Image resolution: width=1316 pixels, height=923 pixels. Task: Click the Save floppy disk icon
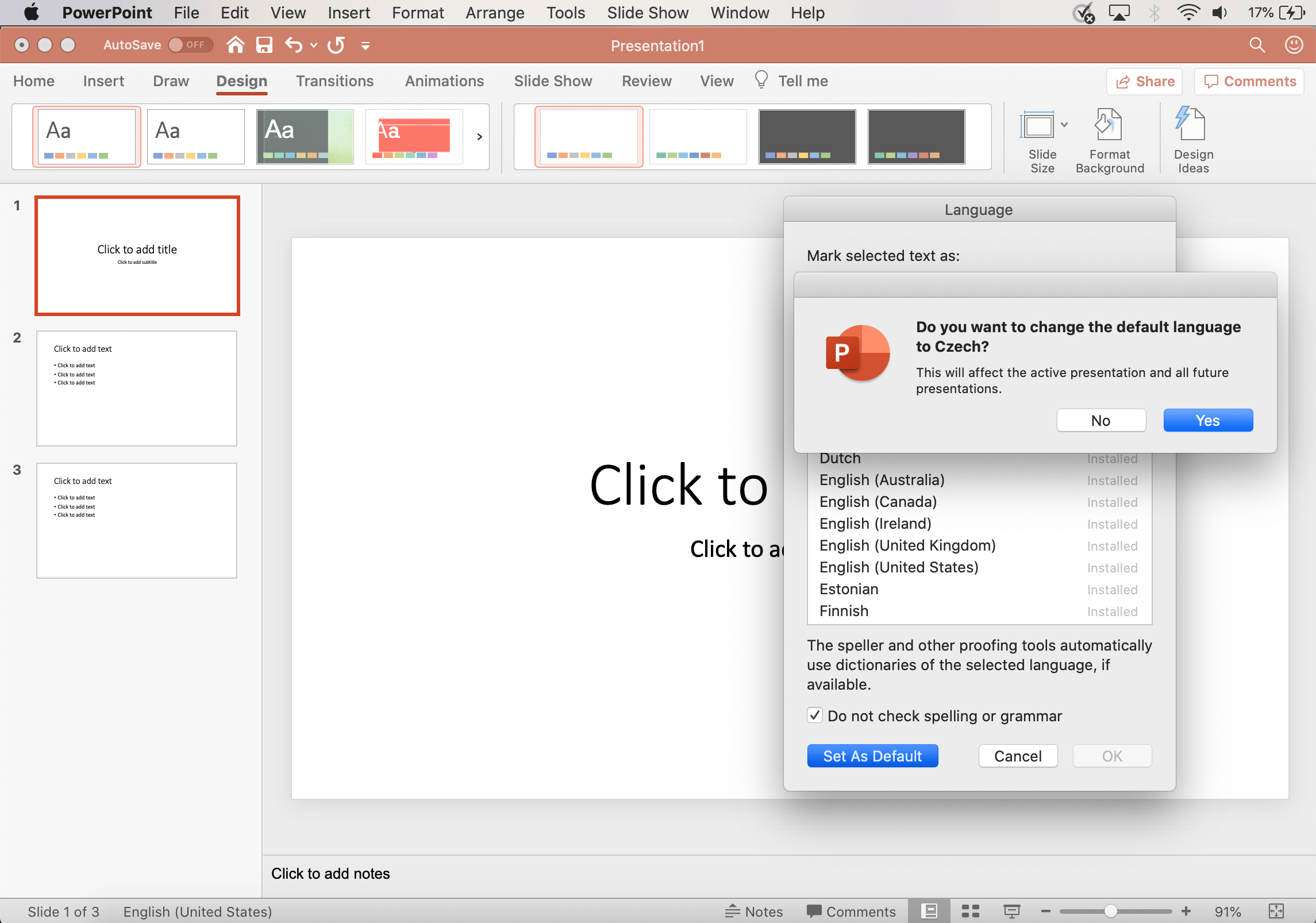point(264,45)
